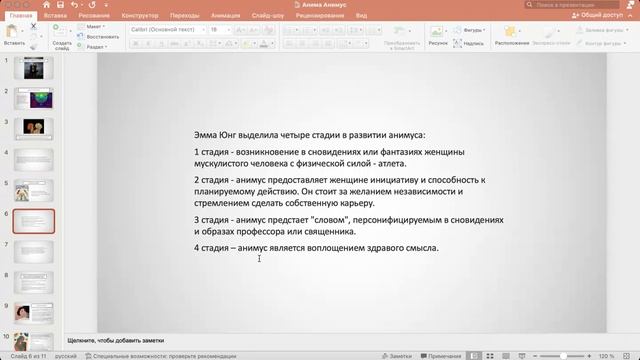Switch to the Главная tab
This screenshot has height=360, width=640.
[x=21, y=16]
